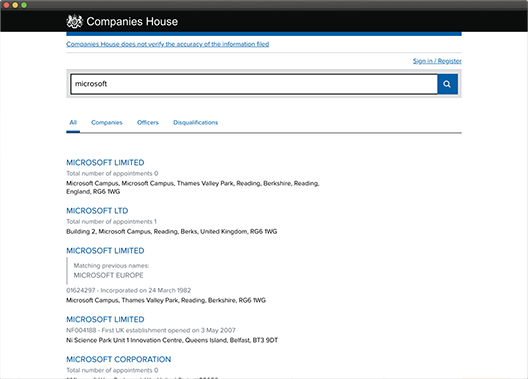Open the Disqualifications tab
The image size is (528, 379).
(x=196, y=123)
